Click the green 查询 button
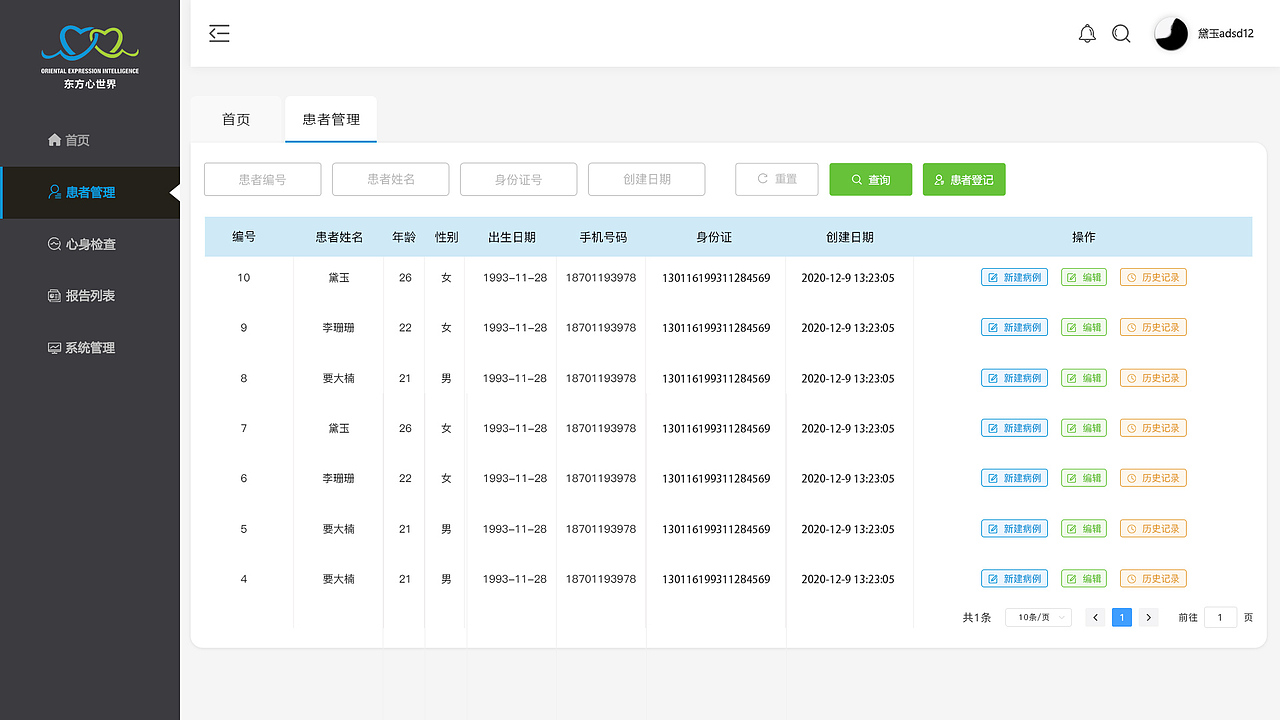 coord(871,180)
